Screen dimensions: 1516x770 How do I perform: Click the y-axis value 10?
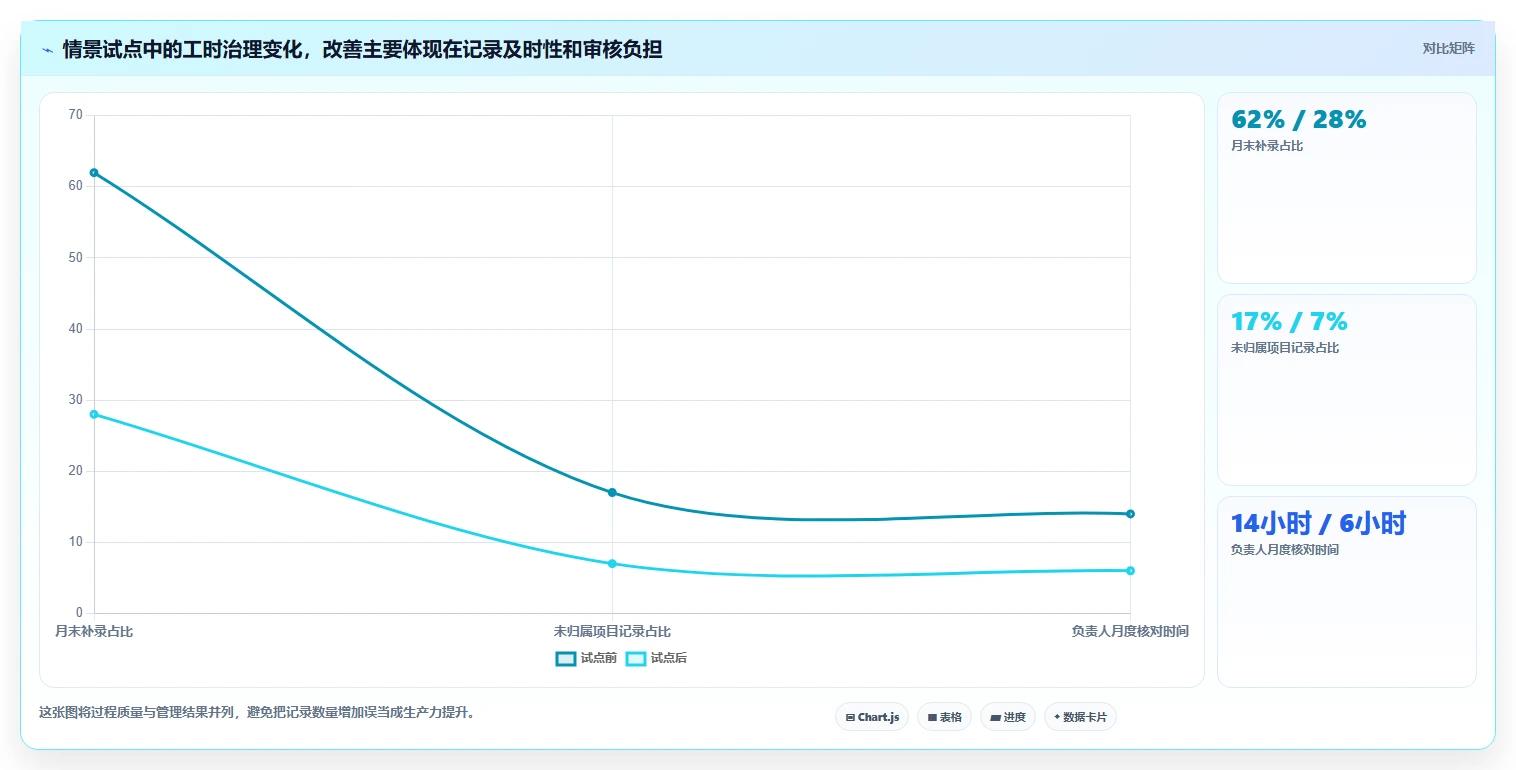[76, 542]
